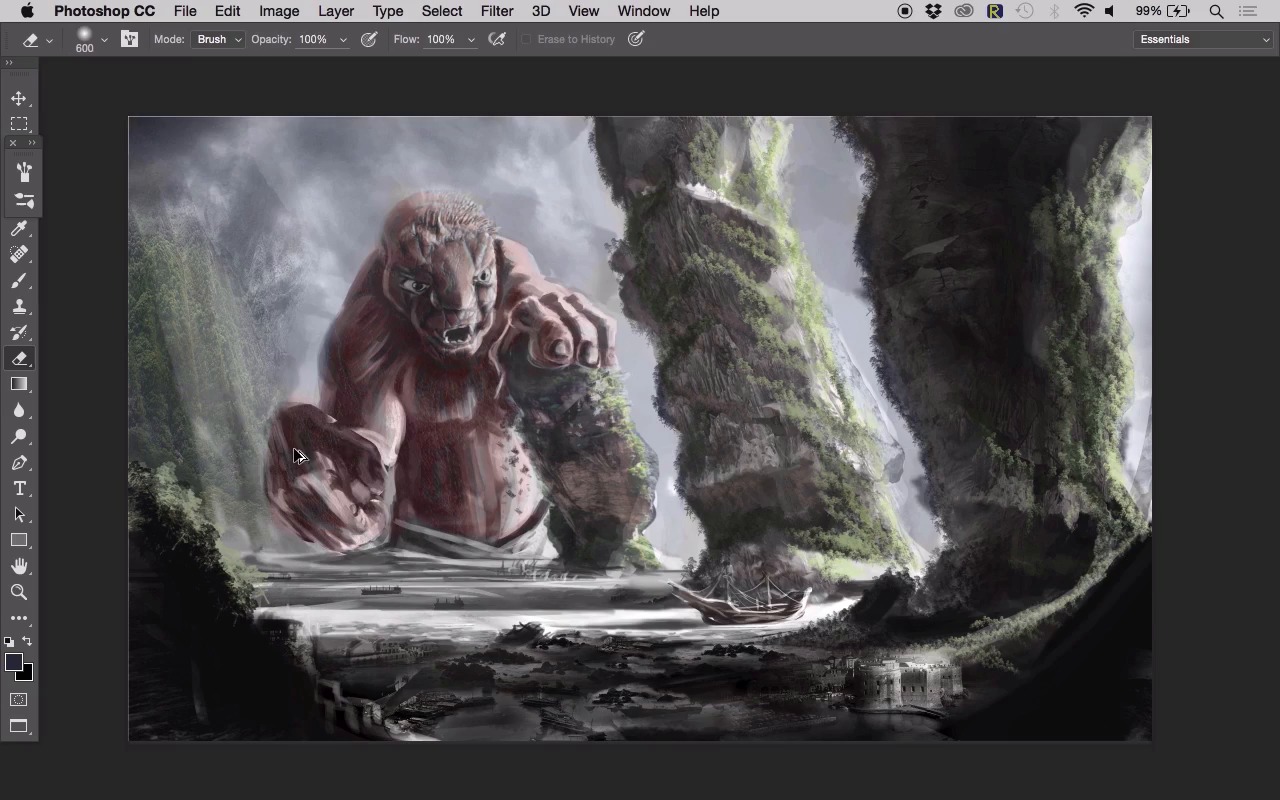The height and width of the screenshot is (800, 1280).
Task: Toggle airbrush-style build-up effects
Action: tap(497, 40)
